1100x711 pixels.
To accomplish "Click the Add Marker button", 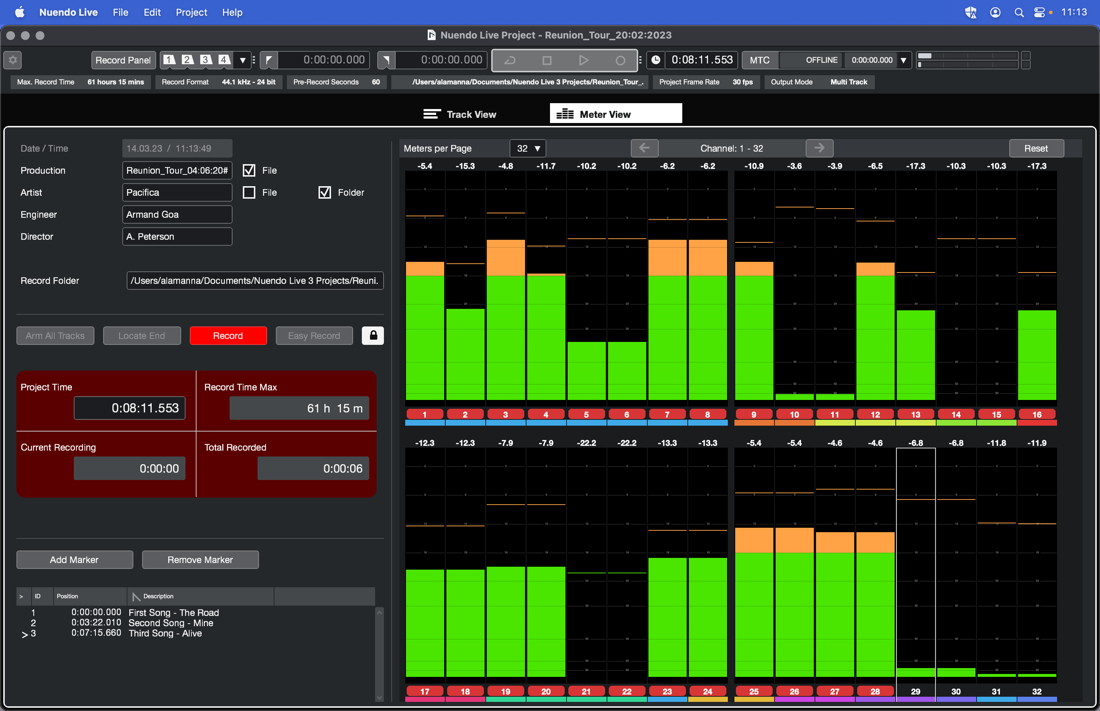I will (x=74, y=560).
